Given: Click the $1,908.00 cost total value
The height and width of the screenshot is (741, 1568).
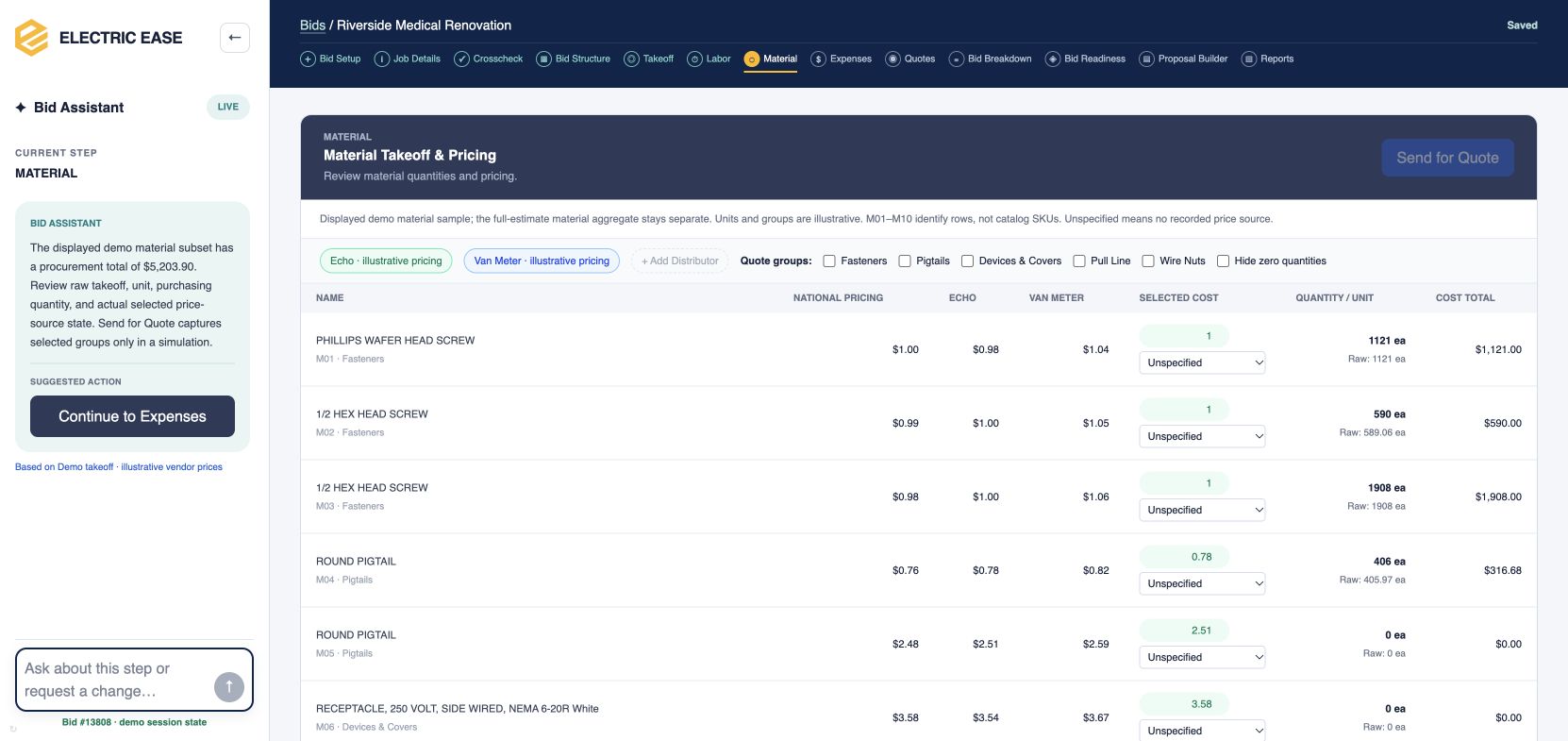Looking at the screenshot, I should point(1498,497).
